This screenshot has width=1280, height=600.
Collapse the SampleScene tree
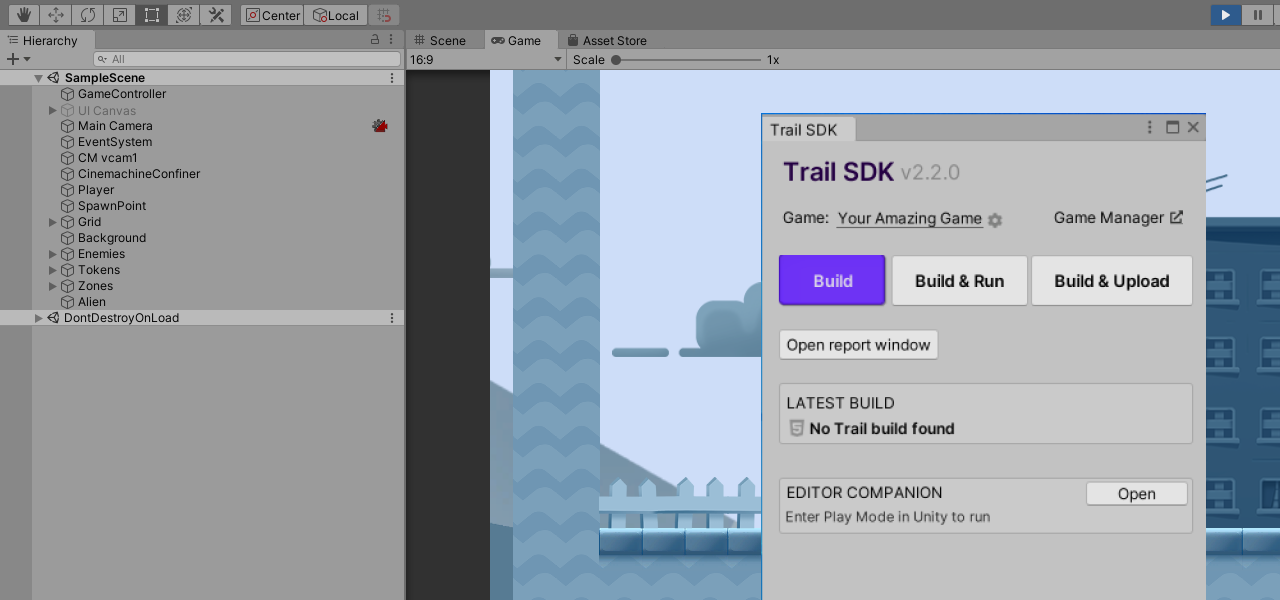[38, 78]
